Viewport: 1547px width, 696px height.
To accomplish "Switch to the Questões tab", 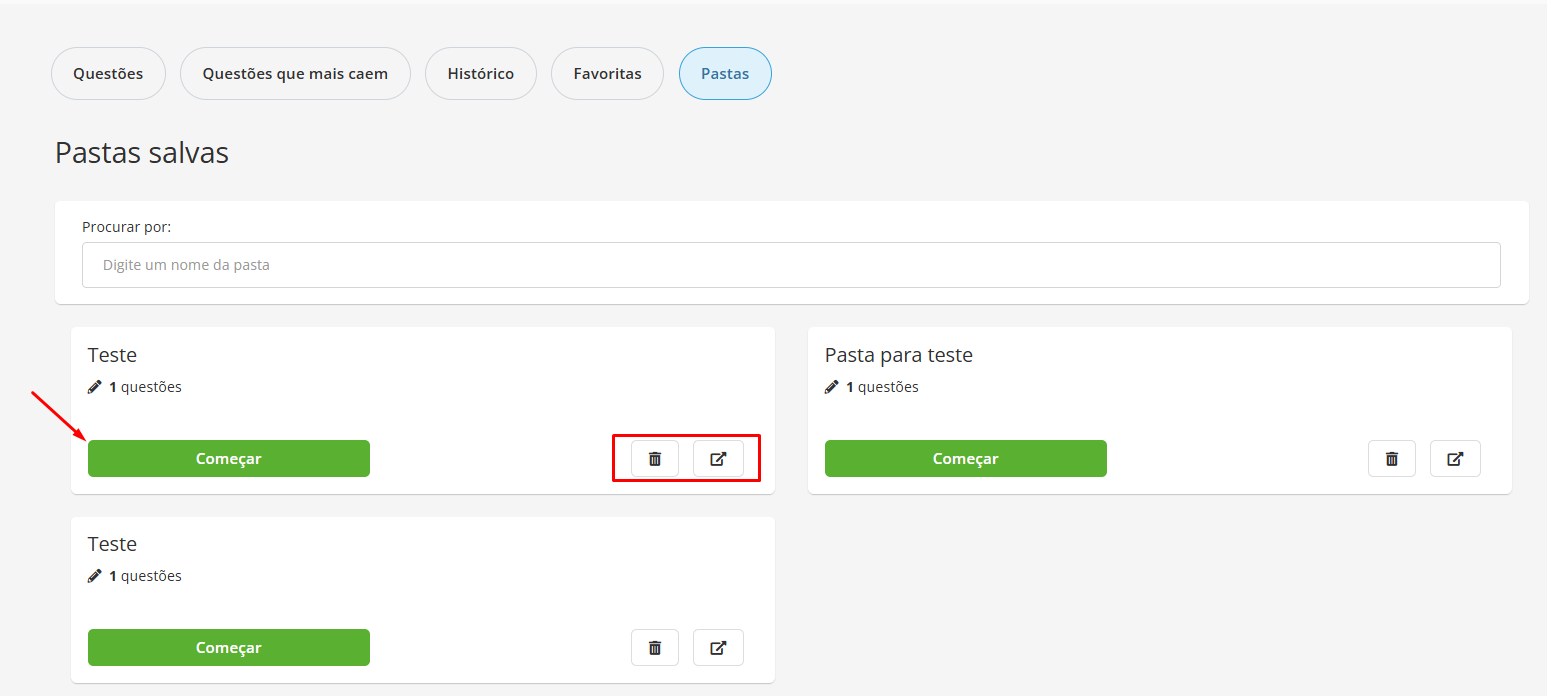I will (108, 74).
